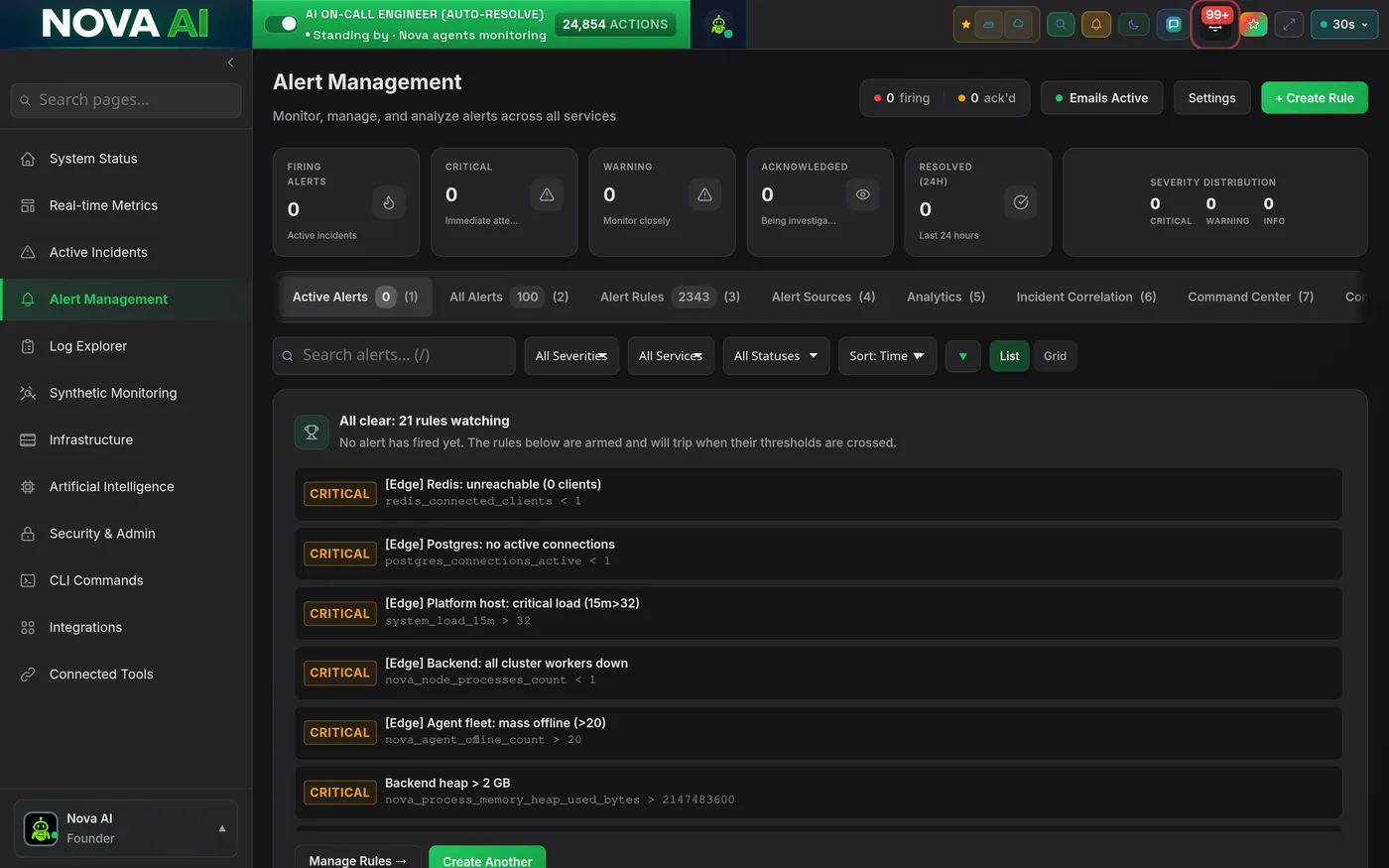Viewport: 1389px width, 868px height.
Task: Click the yellow star favorites icon
Action: tap(965, 25)
